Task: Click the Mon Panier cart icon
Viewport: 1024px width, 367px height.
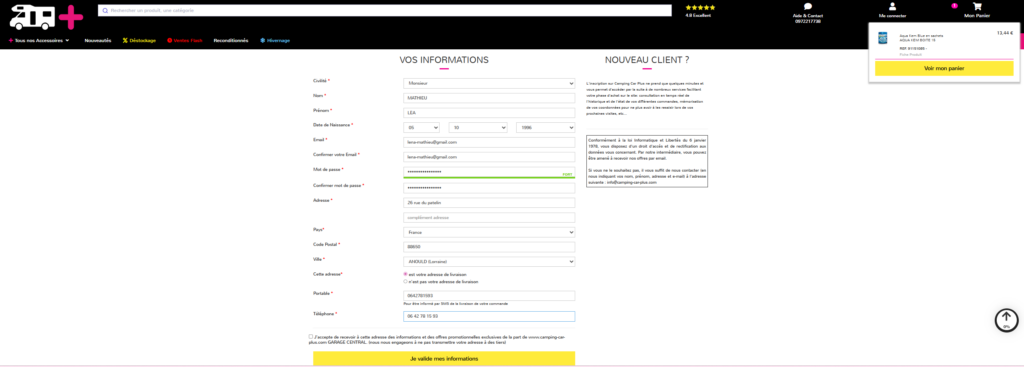Action: [977, 7]
